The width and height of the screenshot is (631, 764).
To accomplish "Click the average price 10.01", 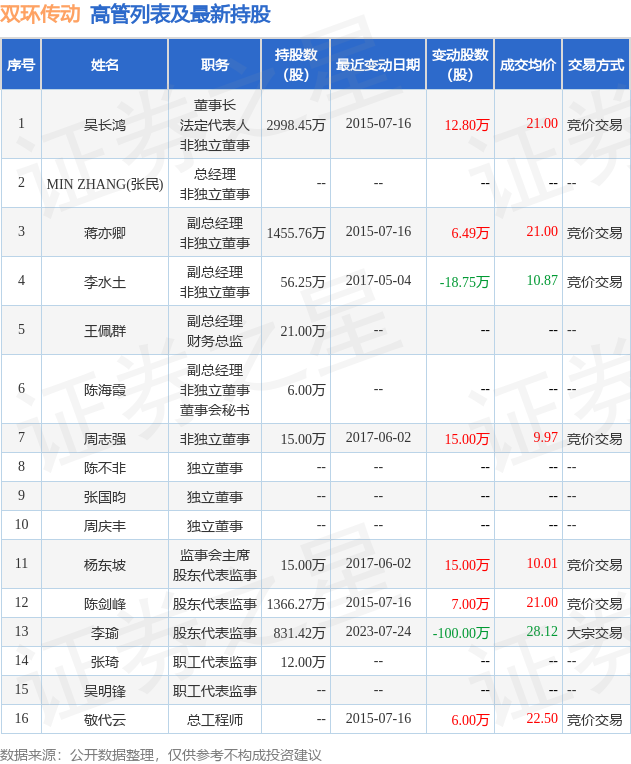I will pos(542,563).
